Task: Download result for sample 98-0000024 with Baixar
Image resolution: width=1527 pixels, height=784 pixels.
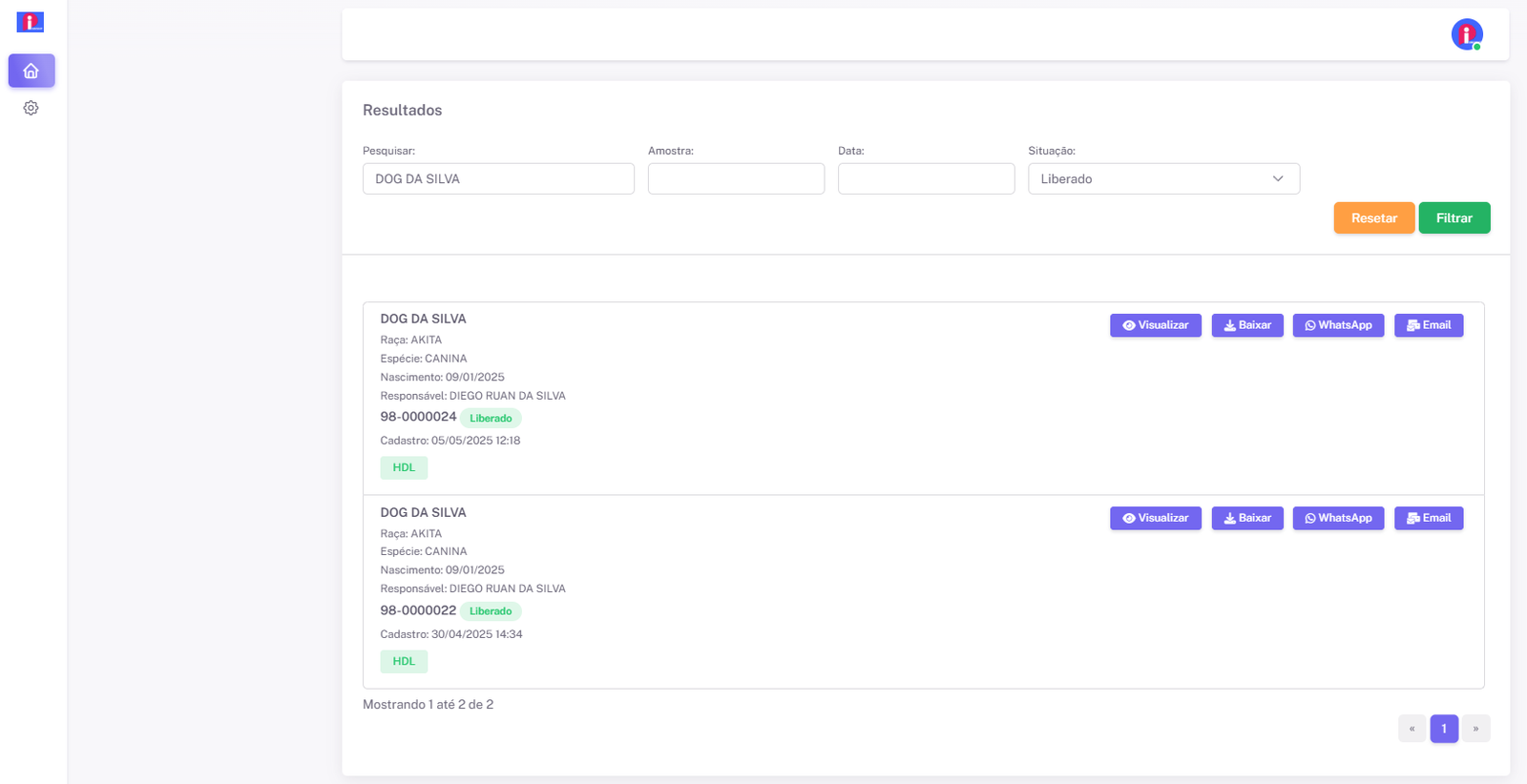Action: click(x=1246, y=325)
